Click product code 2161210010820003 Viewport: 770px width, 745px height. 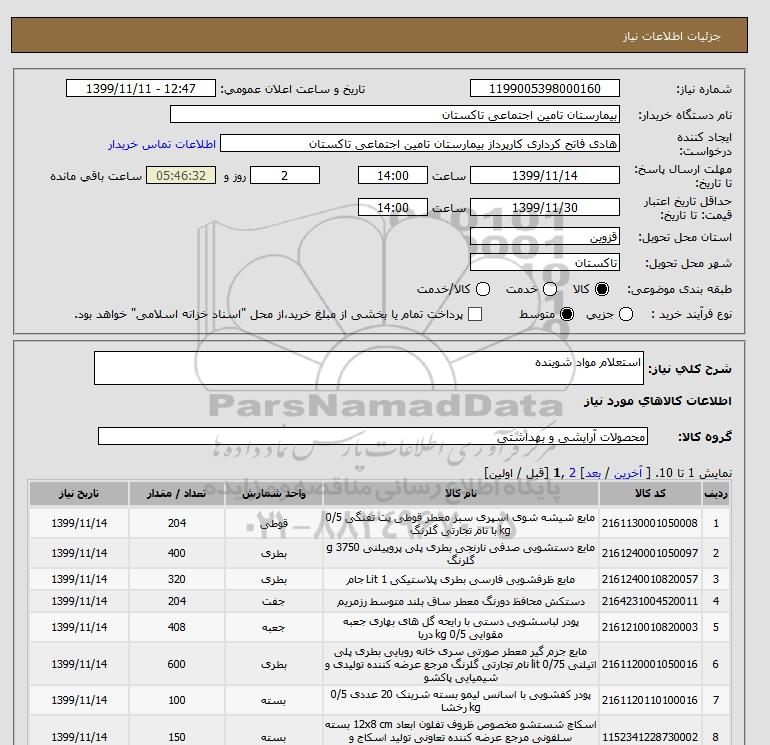point(650,627)
